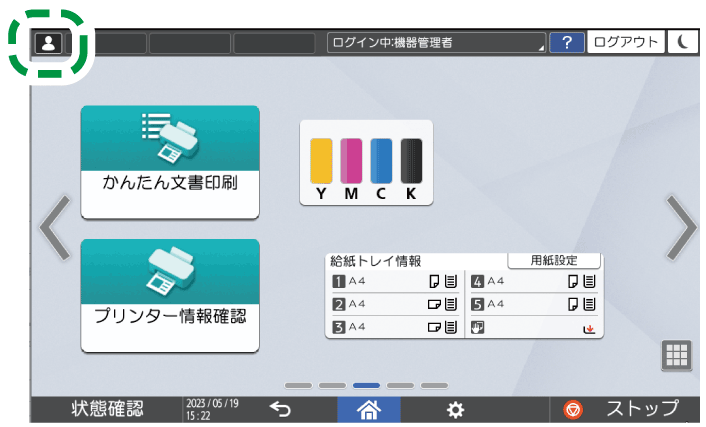706x427 pixels.
Task: Select tray 5 A4 row
Action: (534, 304)
